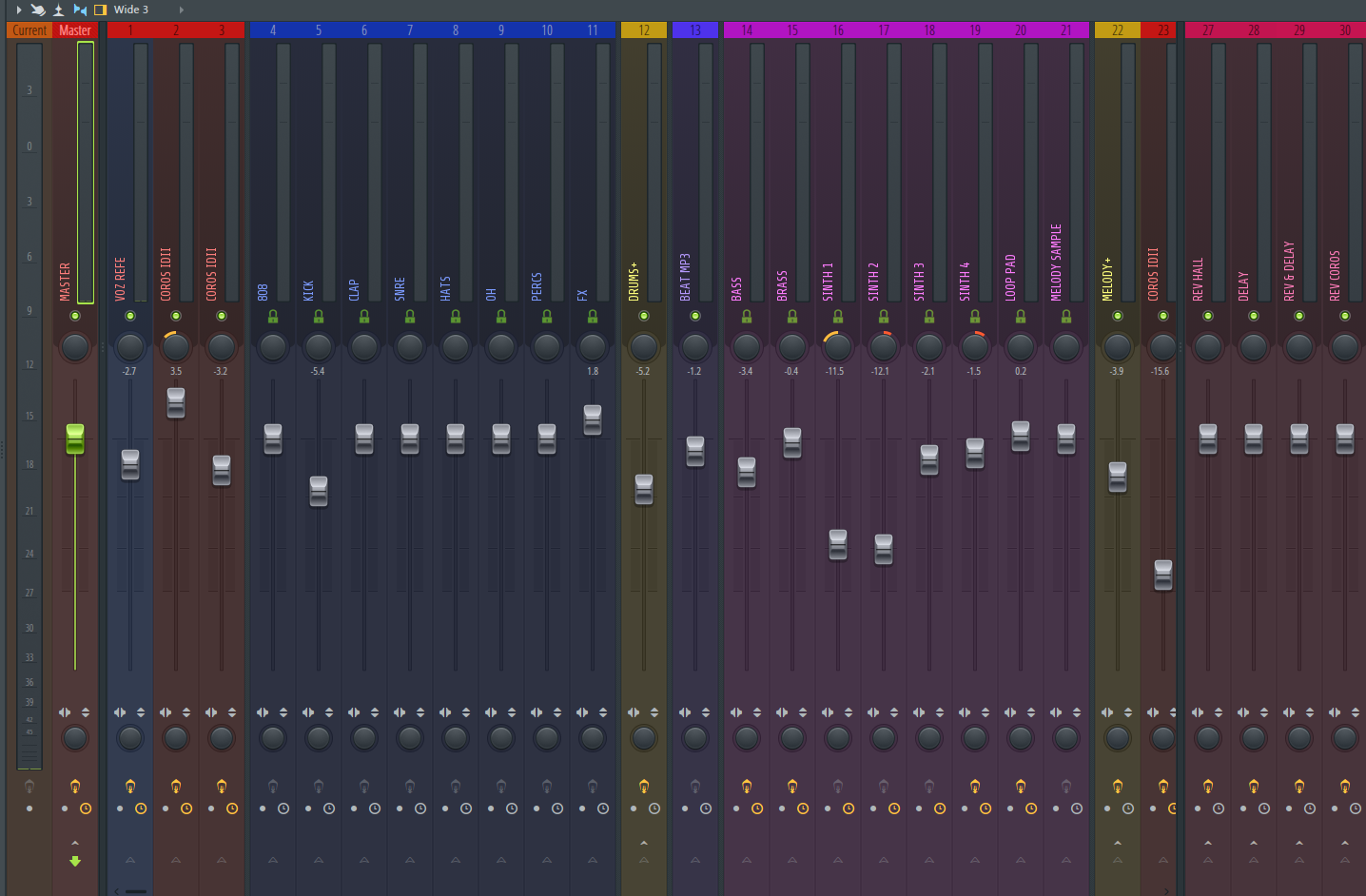Mute the VOZ REFE track
1366x896 pixels.
click(130, 316)
